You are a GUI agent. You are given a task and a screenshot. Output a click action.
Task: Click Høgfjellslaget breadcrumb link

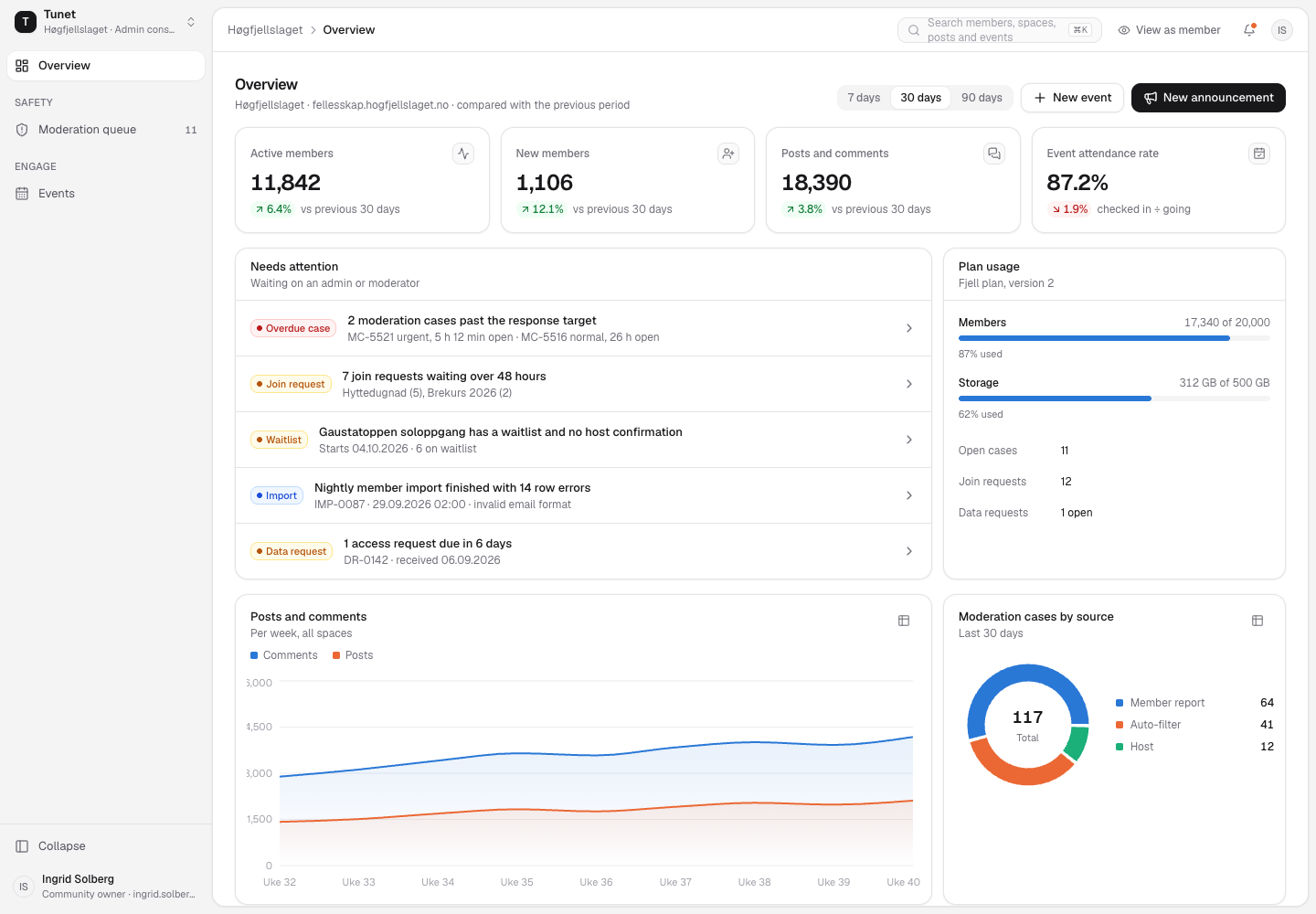[265, 30]
